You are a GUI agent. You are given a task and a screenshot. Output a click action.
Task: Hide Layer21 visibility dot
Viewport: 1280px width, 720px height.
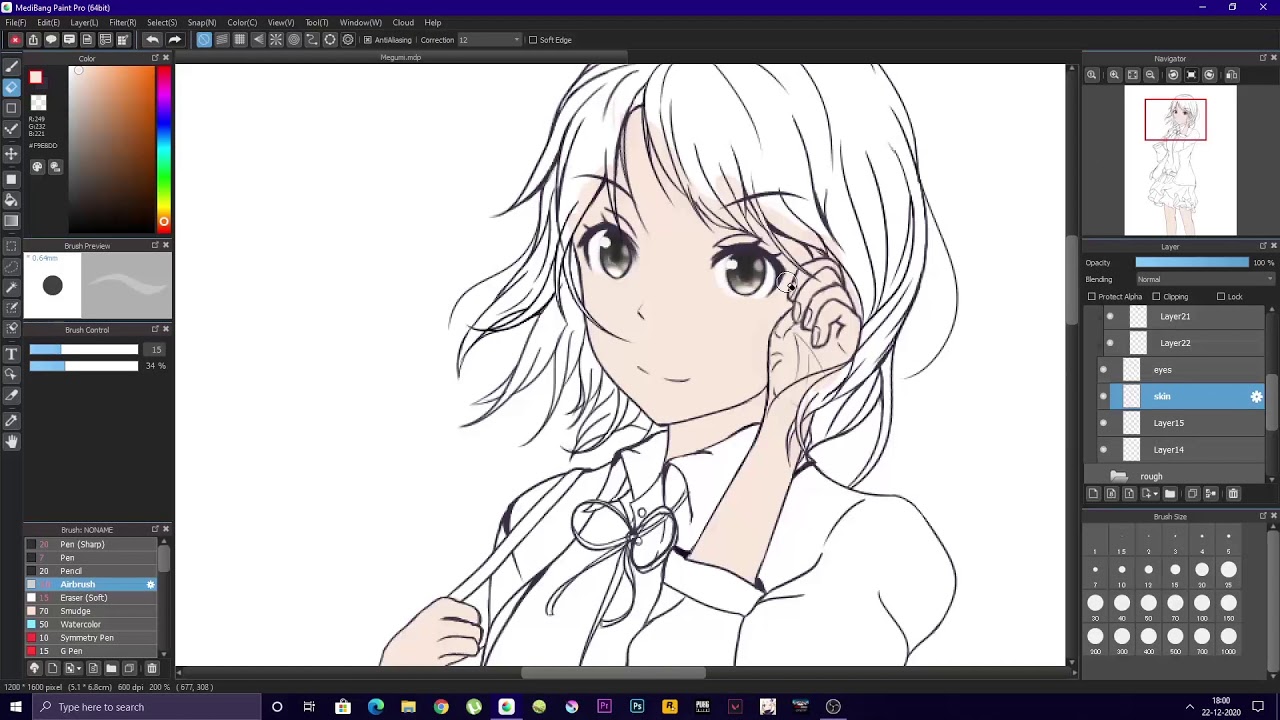point(1110,317)
